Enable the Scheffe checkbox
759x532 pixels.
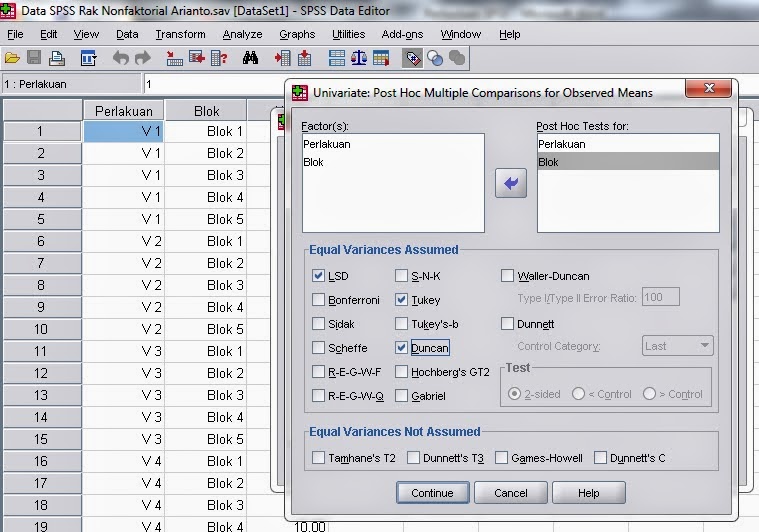click(x=318, y=348)
